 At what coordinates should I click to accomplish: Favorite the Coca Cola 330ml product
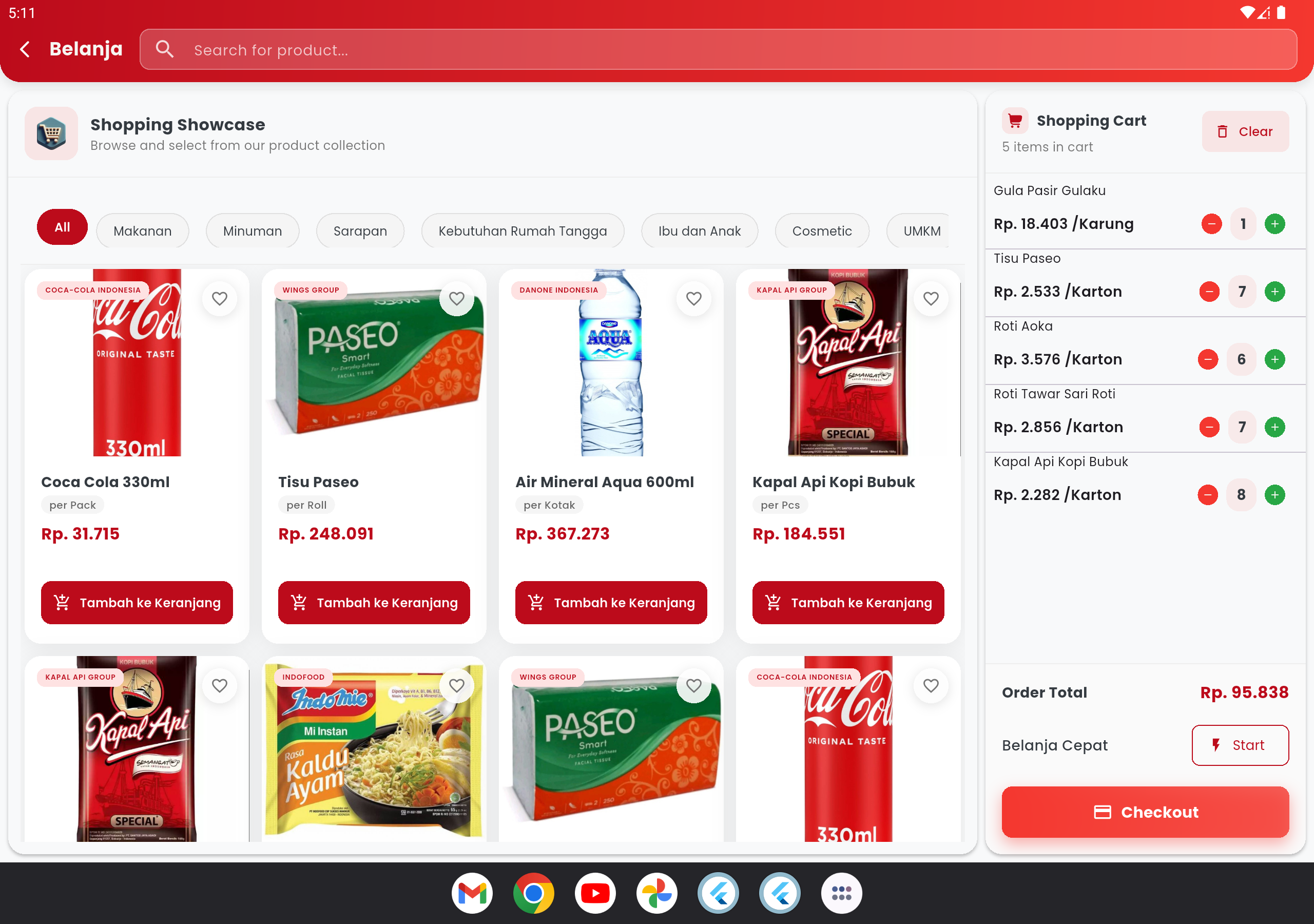[x=220, y=298]
